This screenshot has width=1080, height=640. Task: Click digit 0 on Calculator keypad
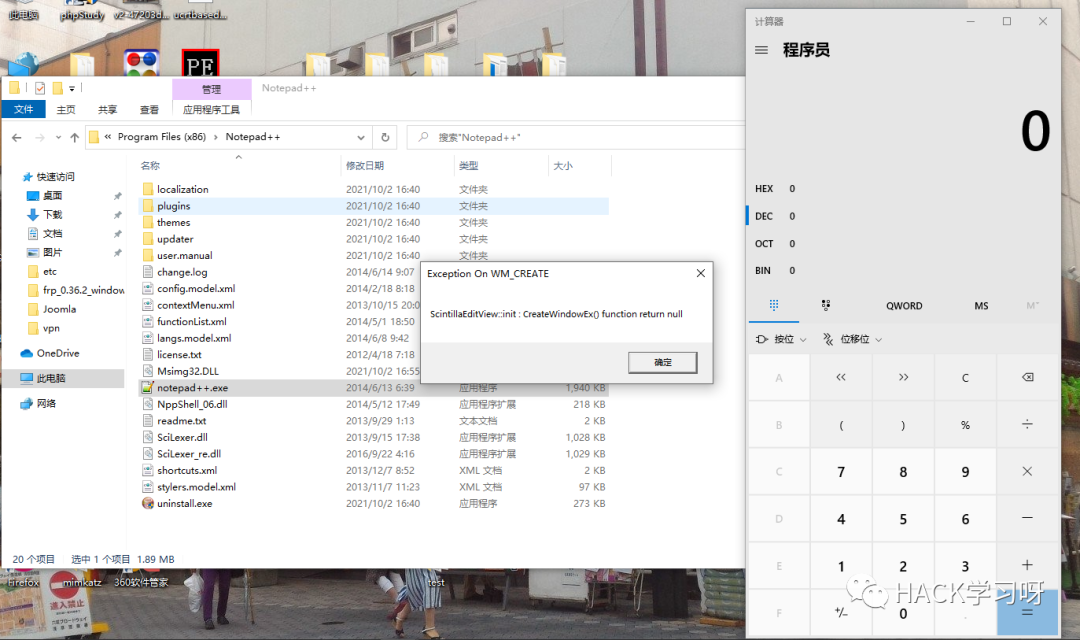(903, 612)
